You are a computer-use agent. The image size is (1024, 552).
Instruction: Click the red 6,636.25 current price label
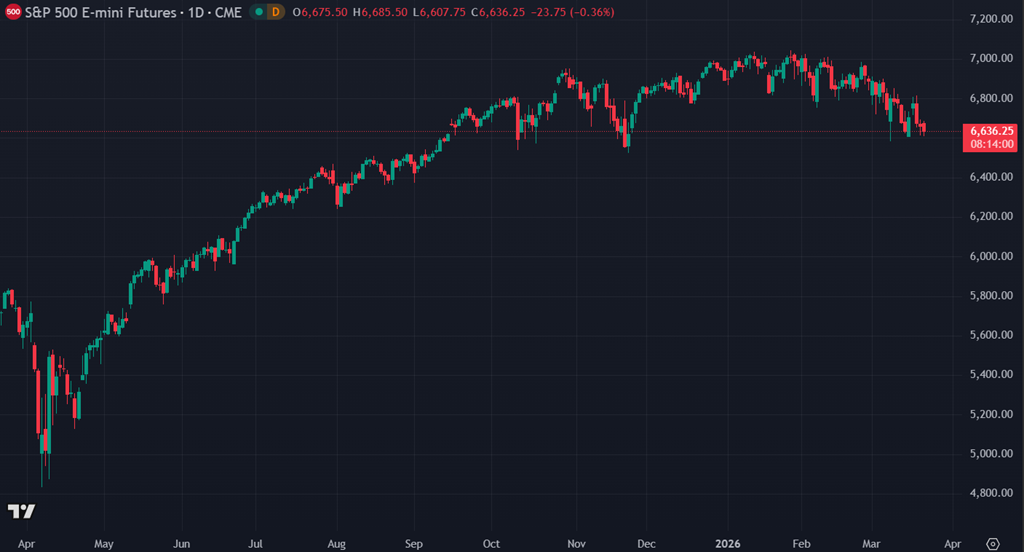click(x=989, y=131)
